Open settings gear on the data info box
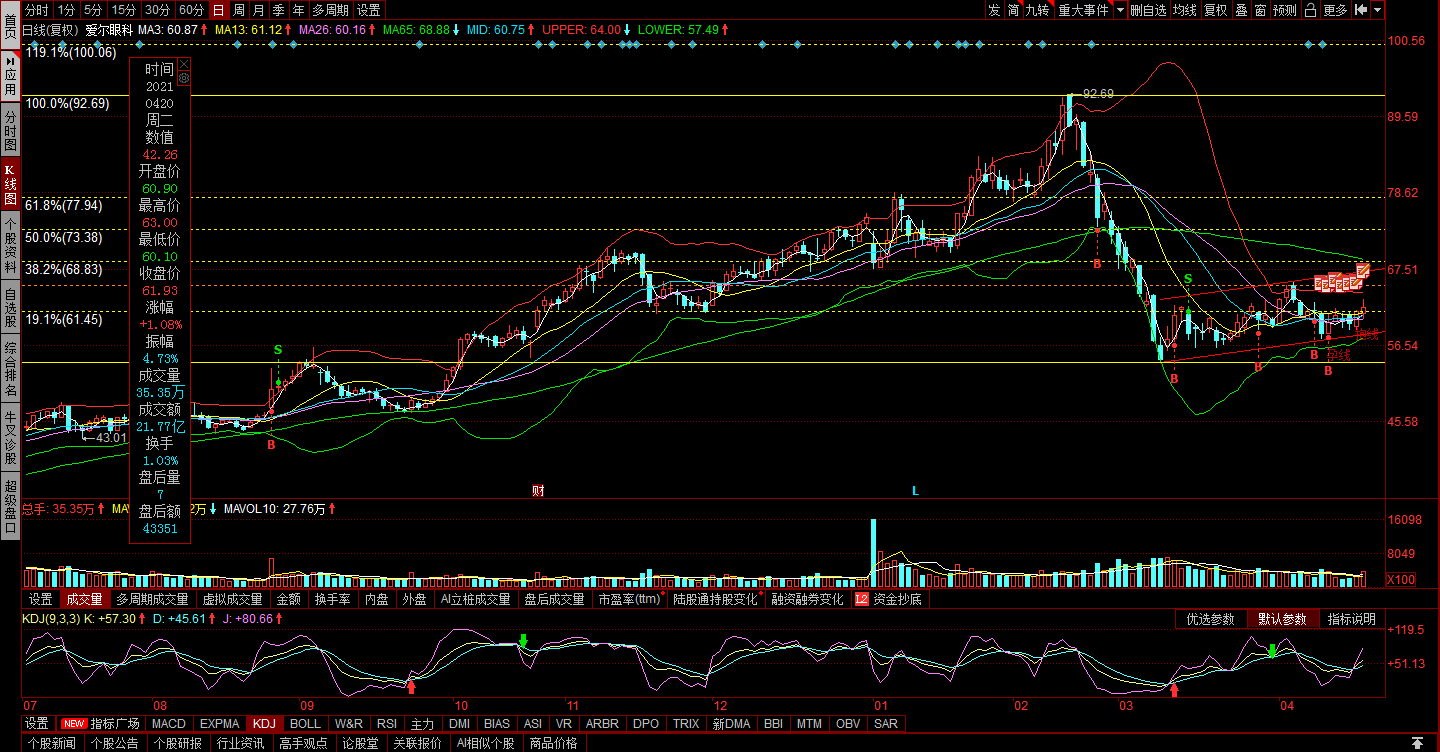1440x752 pixels. point(184,77)
